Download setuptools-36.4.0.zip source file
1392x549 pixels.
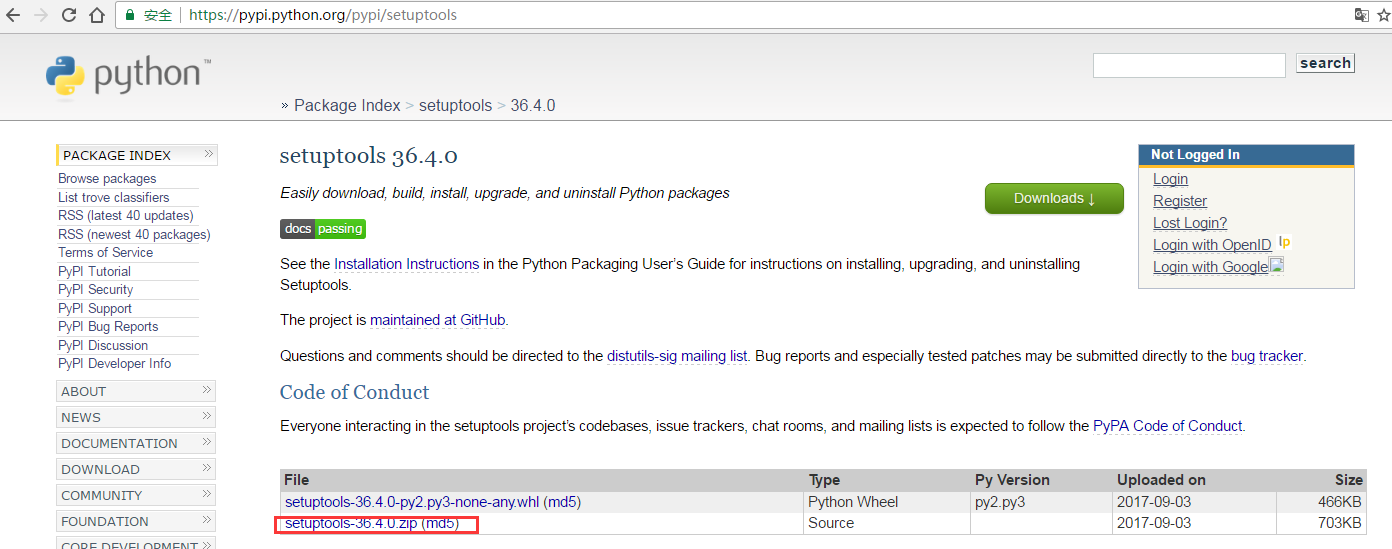[351, 523]
